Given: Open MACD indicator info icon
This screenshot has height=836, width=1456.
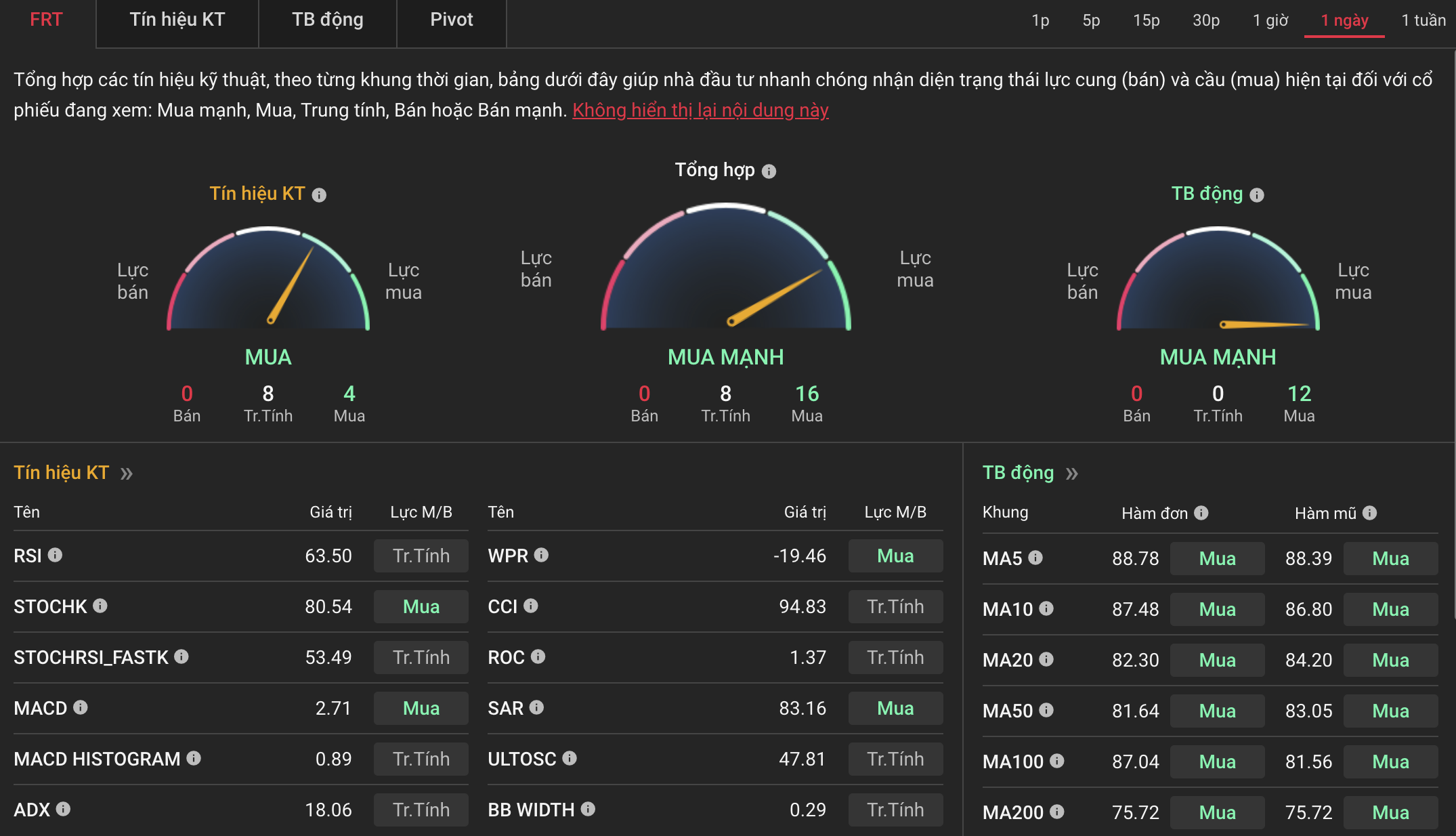Looking at the screenshot, I should coord(81,707).
